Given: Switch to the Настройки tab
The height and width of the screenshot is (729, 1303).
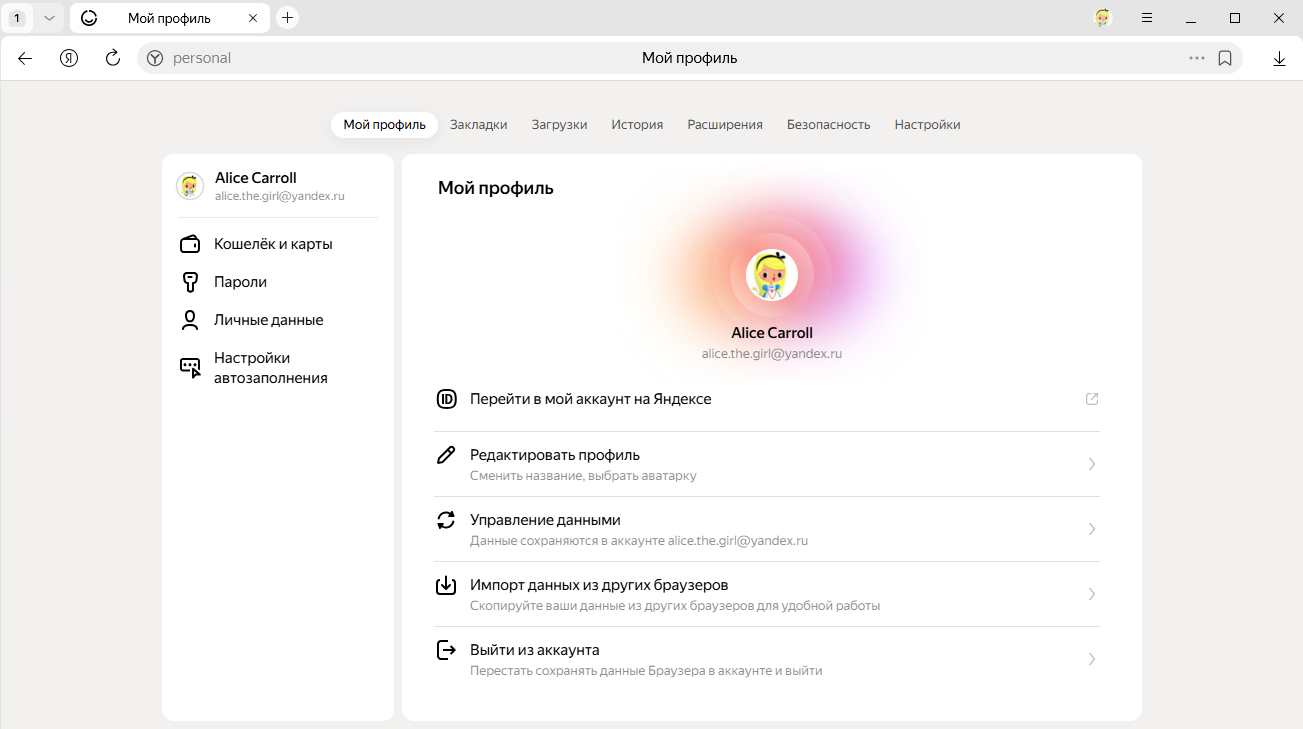Looking at the screenshot, I should pyautogui.click(x=928, y=125).
